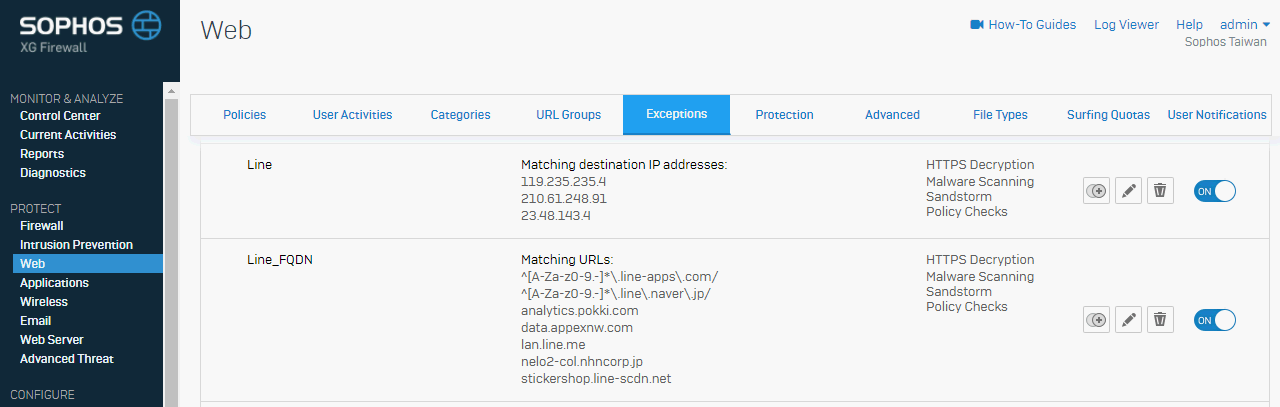Viewport: 1280px width, 407px height.
Task: Open Control Center in sidebar
Action: (60, 116)
